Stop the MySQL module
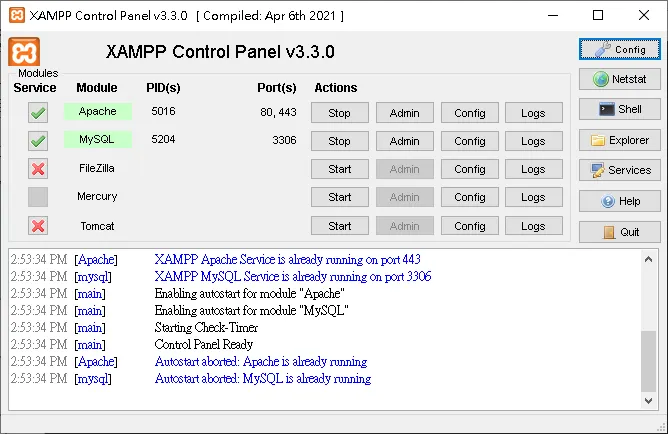 pos(340,141)
